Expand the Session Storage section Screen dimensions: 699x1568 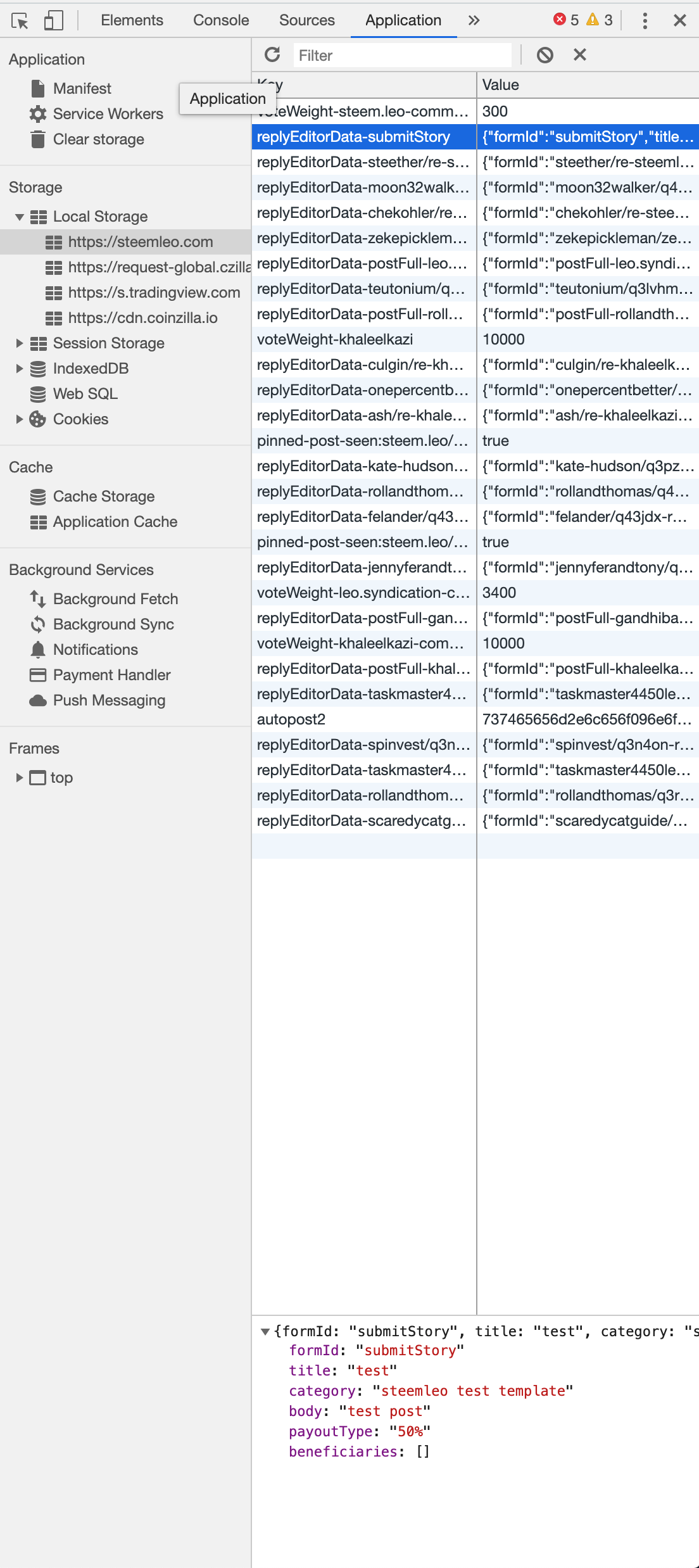(20, 343)
